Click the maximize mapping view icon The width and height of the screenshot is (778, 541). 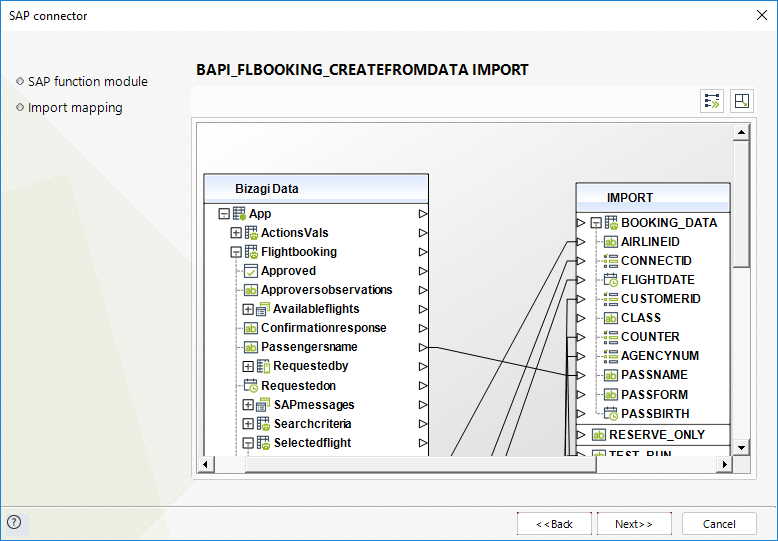coord(742,101)
